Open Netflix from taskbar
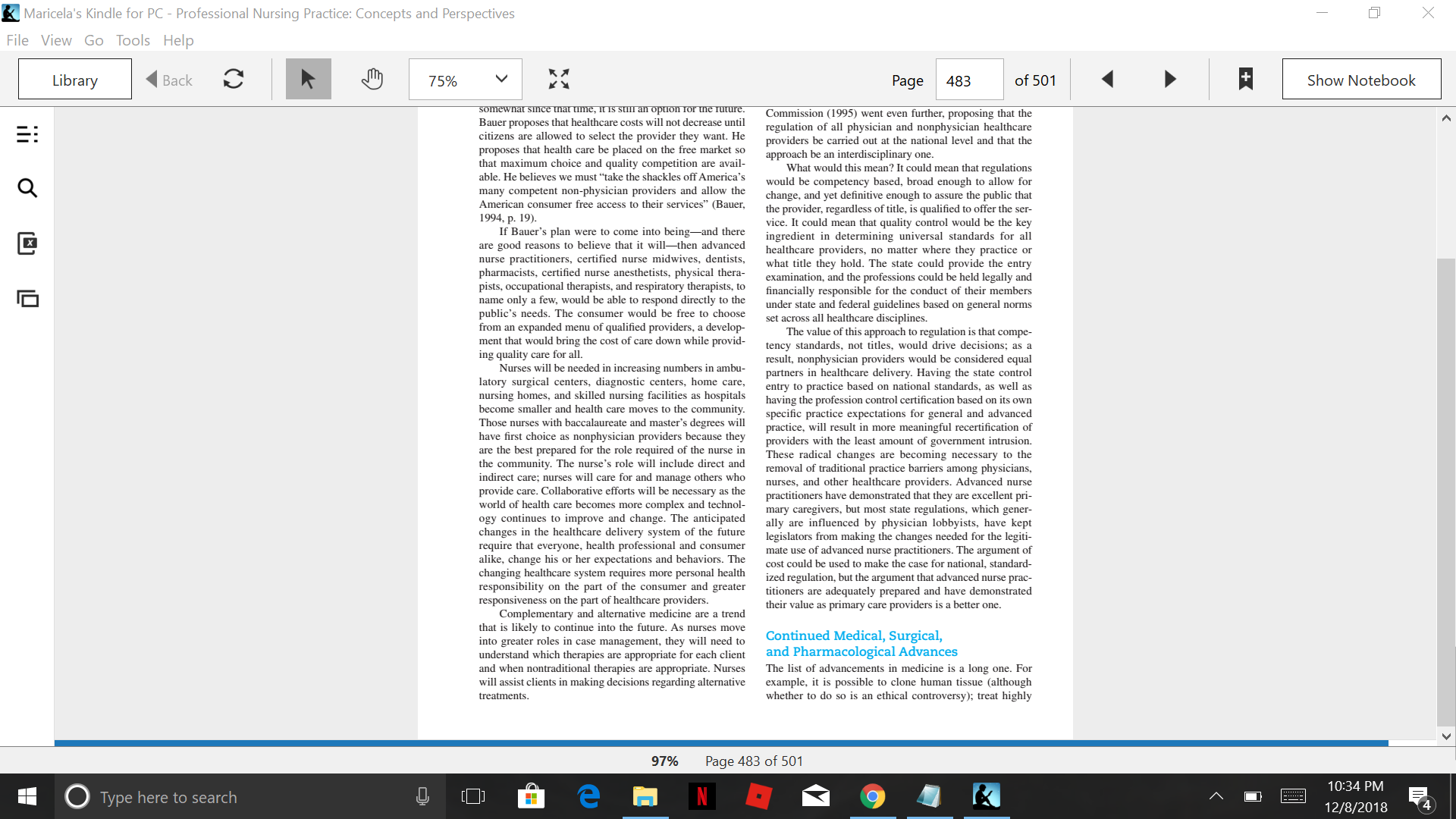Viewport: 1456px width, 819px height. point(702,796)
